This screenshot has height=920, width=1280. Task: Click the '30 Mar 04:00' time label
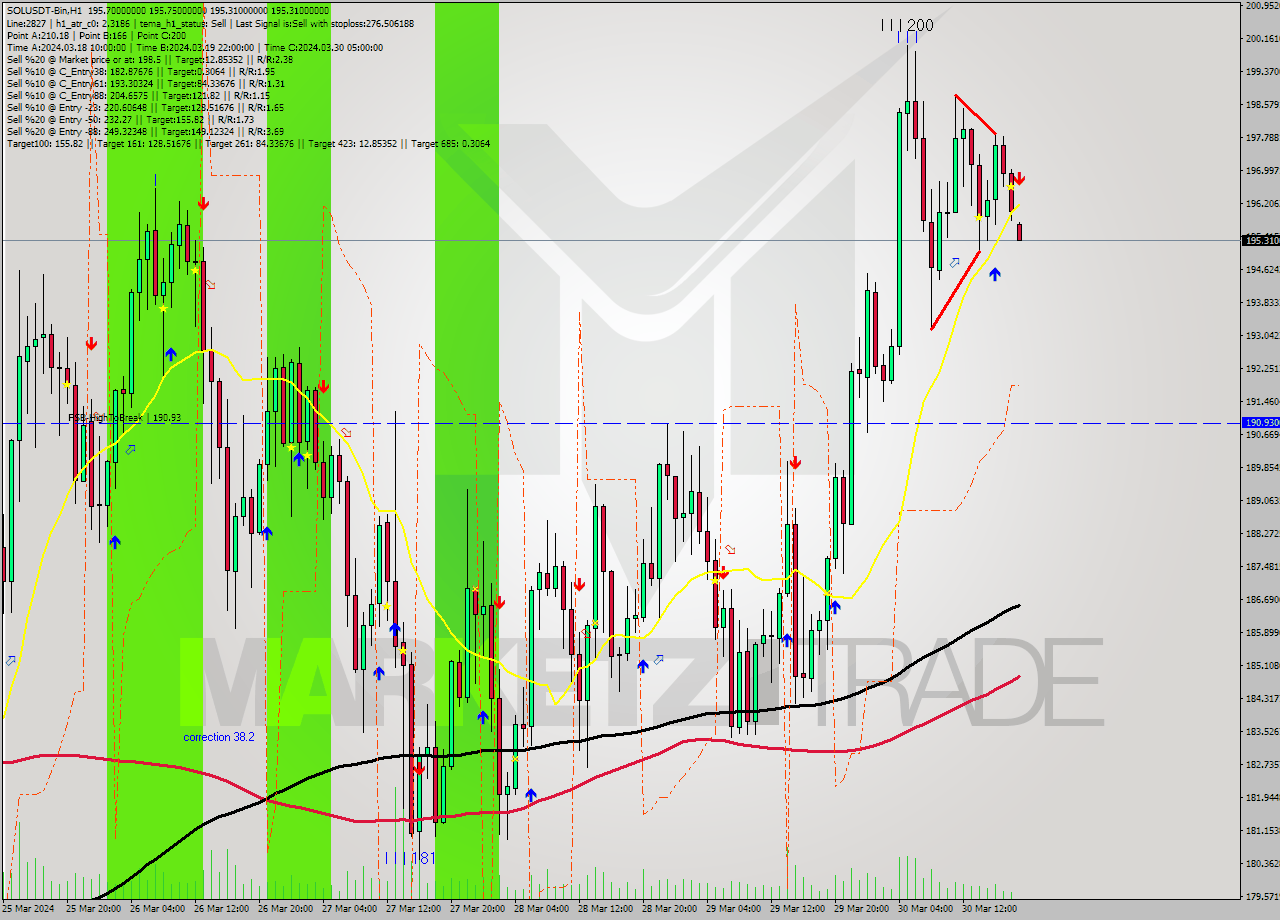(x=928, y=909)
